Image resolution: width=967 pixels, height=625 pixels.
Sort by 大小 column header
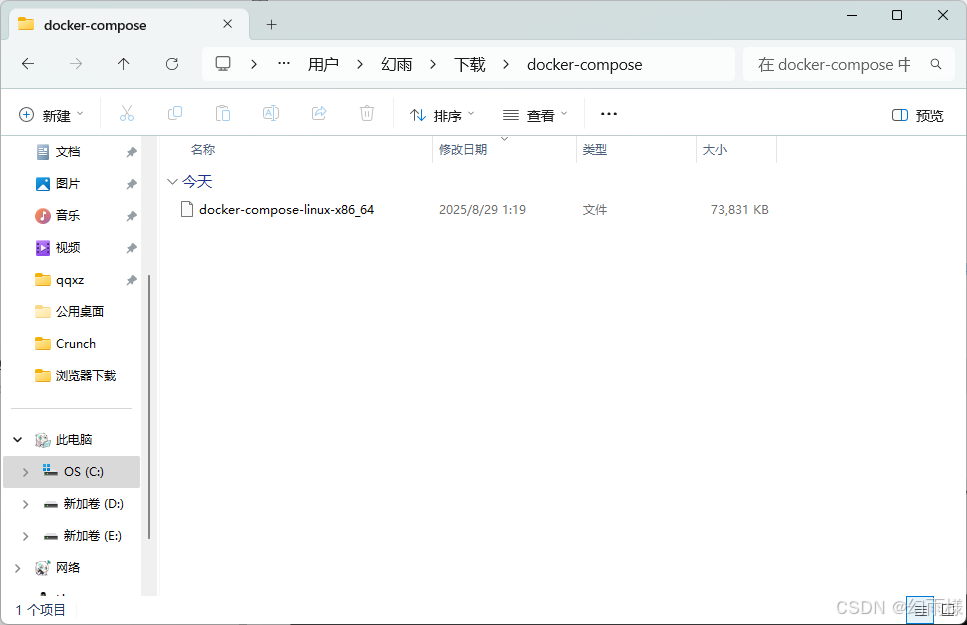715,149
